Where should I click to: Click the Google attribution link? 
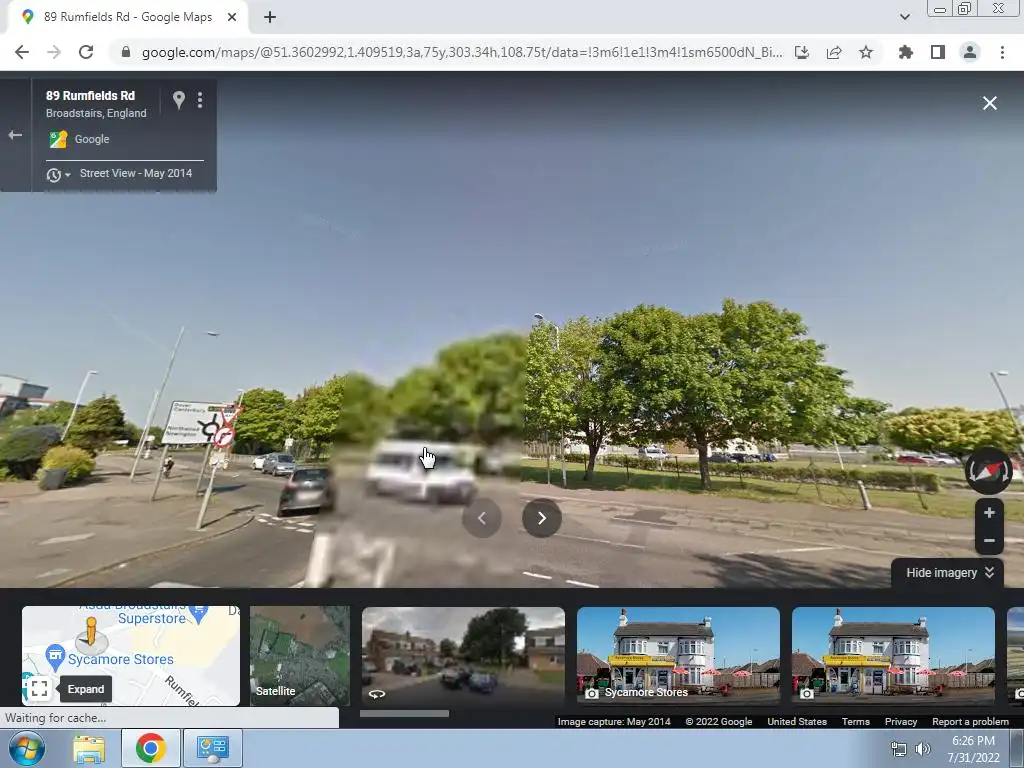[x=91, y=139]
